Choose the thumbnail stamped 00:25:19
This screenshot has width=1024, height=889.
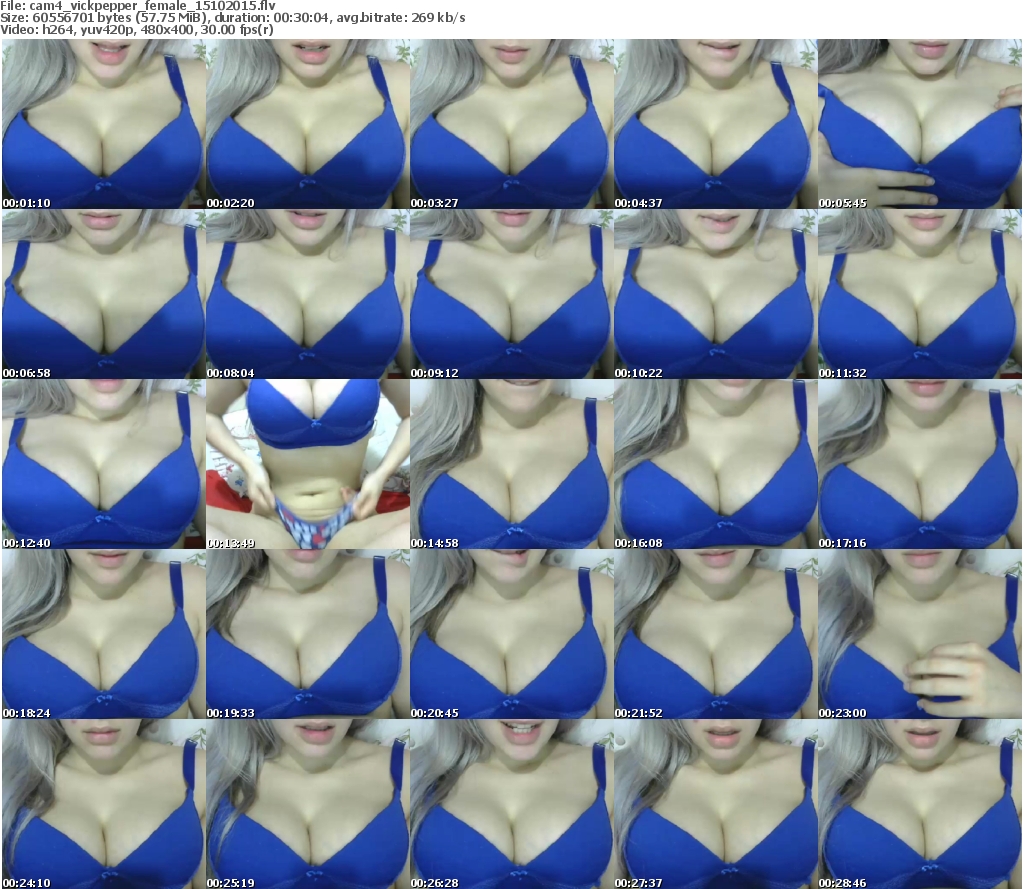tap(308, 803)
